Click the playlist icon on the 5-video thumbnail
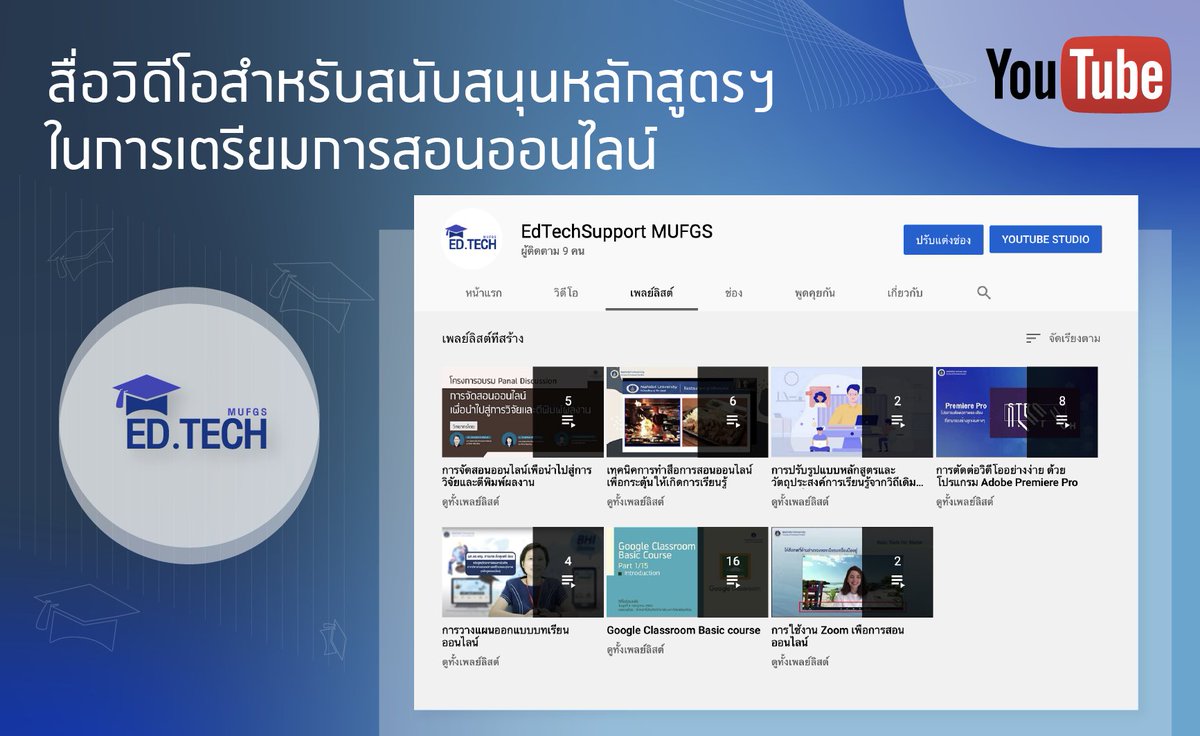The height and width of the screenshot is (736, 1200). [x=568, y=422]
